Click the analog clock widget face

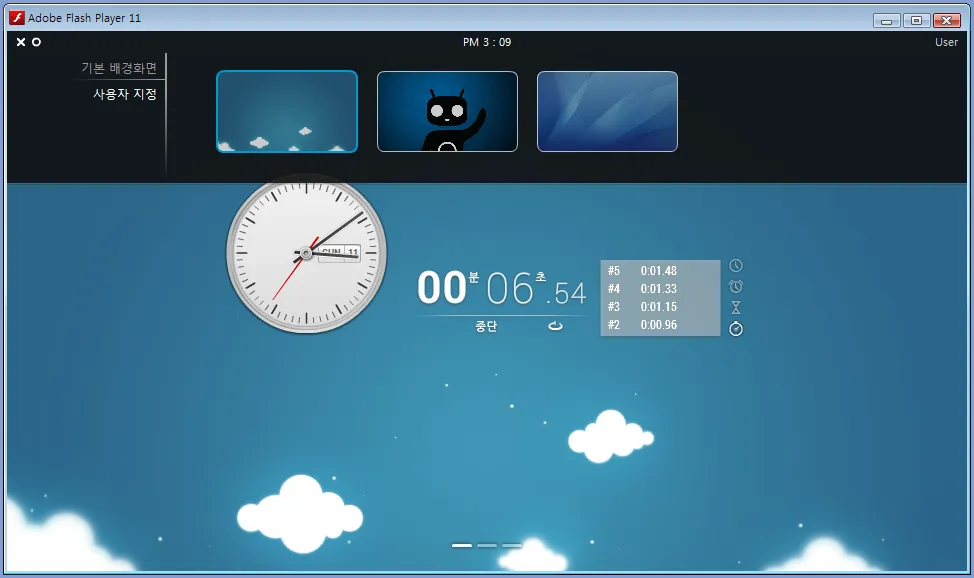[306, 254]
